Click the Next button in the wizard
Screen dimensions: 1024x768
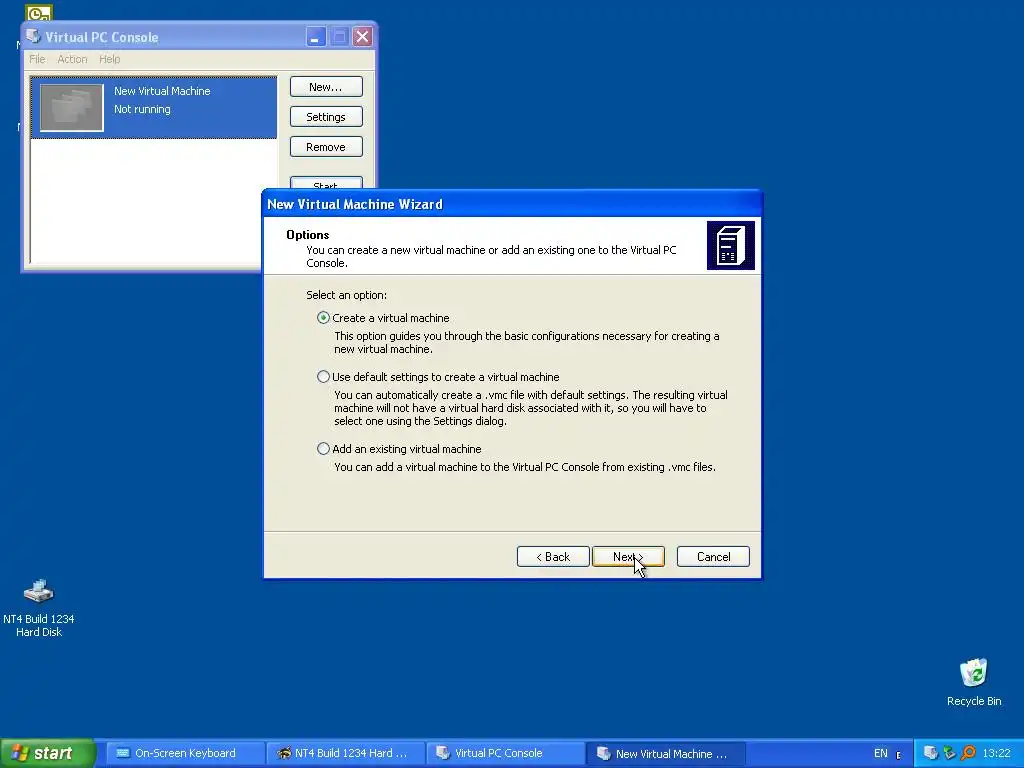[x=628, y=556]
